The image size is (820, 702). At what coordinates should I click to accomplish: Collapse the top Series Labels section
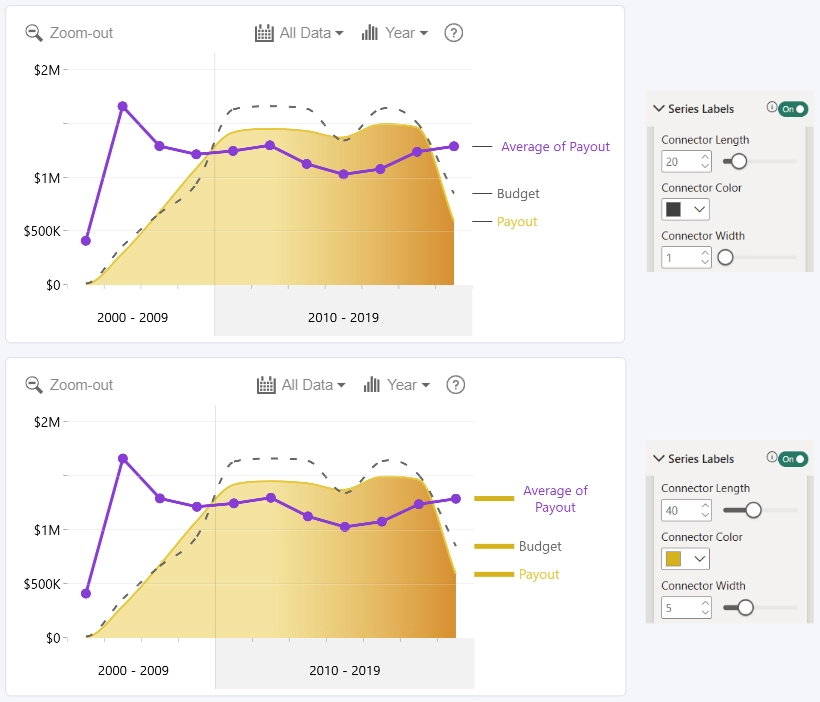click(659, 109)
